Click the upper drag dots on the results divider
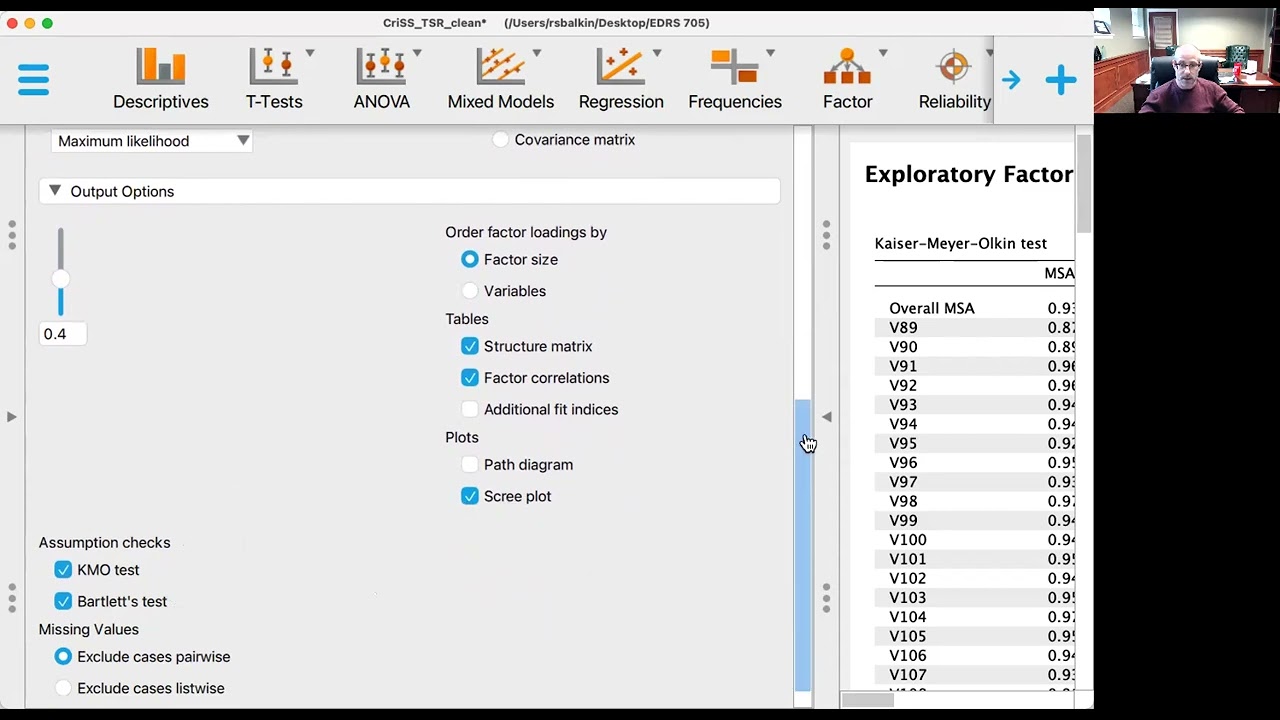 click(x=826, y=235)
